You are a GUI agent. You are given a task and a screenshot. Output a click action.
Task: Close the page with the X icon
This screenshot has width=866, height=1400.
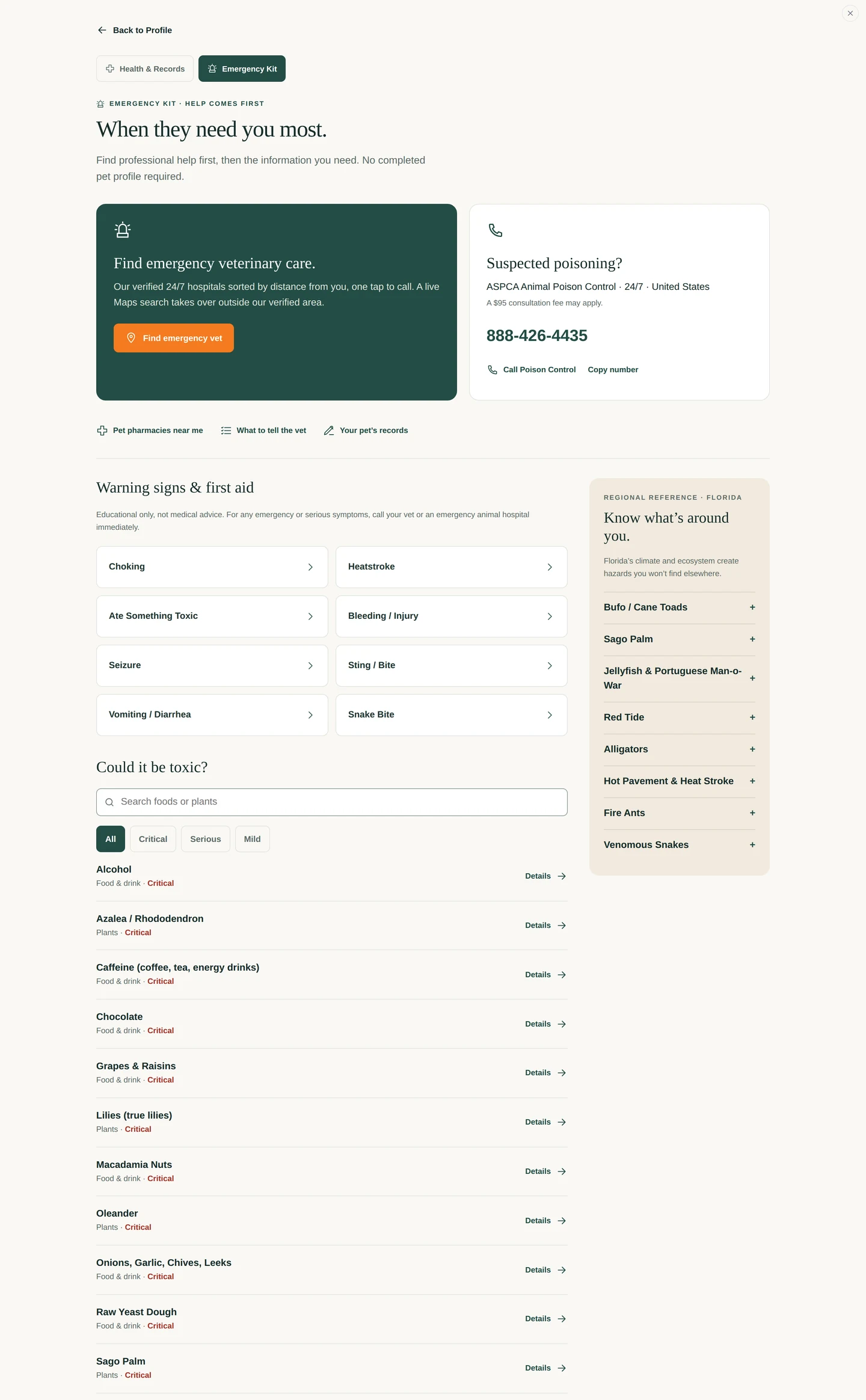coord(850,13)
